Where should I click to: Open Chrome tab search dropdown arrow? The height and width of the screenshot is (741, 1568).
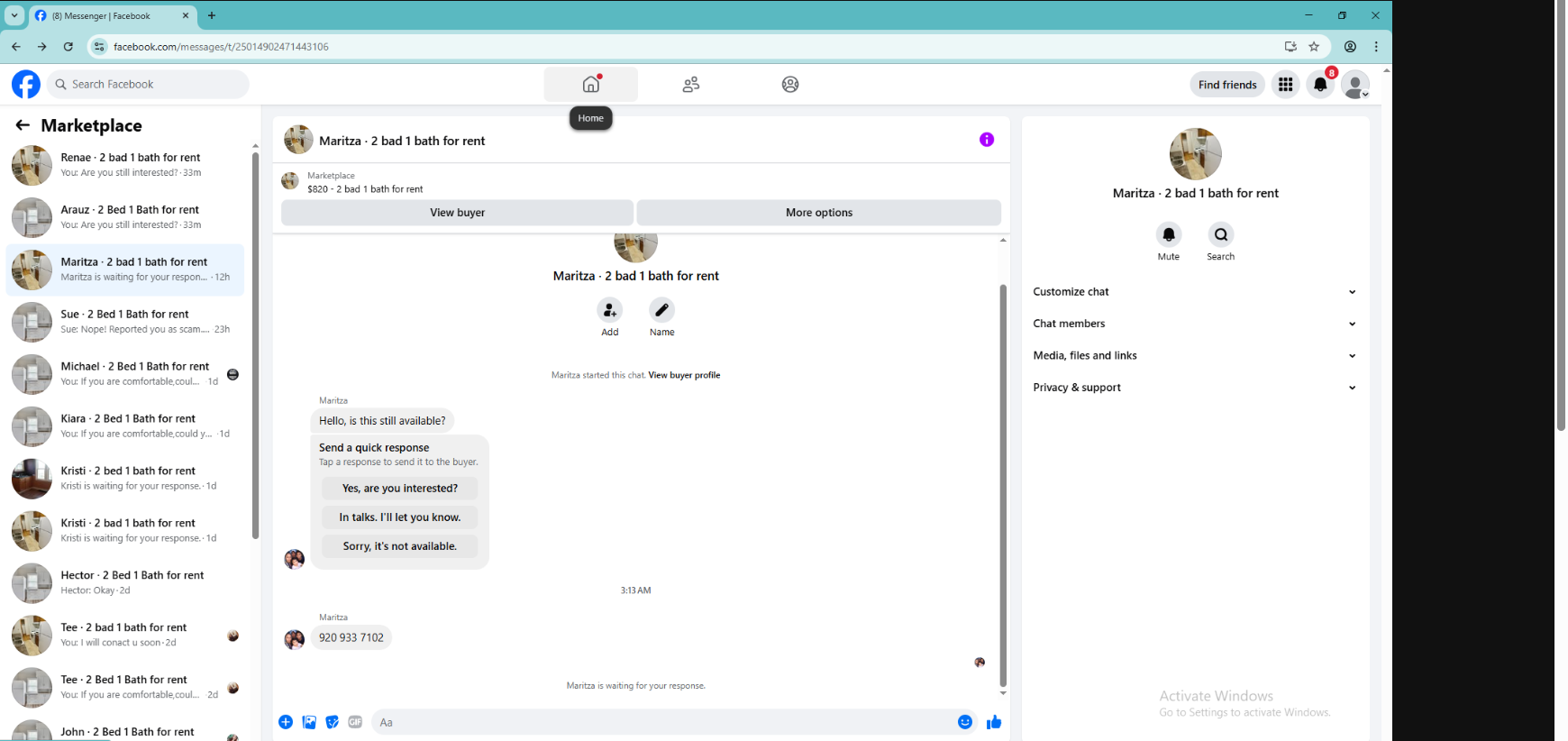pyautogui.click(x=14, y=15)
